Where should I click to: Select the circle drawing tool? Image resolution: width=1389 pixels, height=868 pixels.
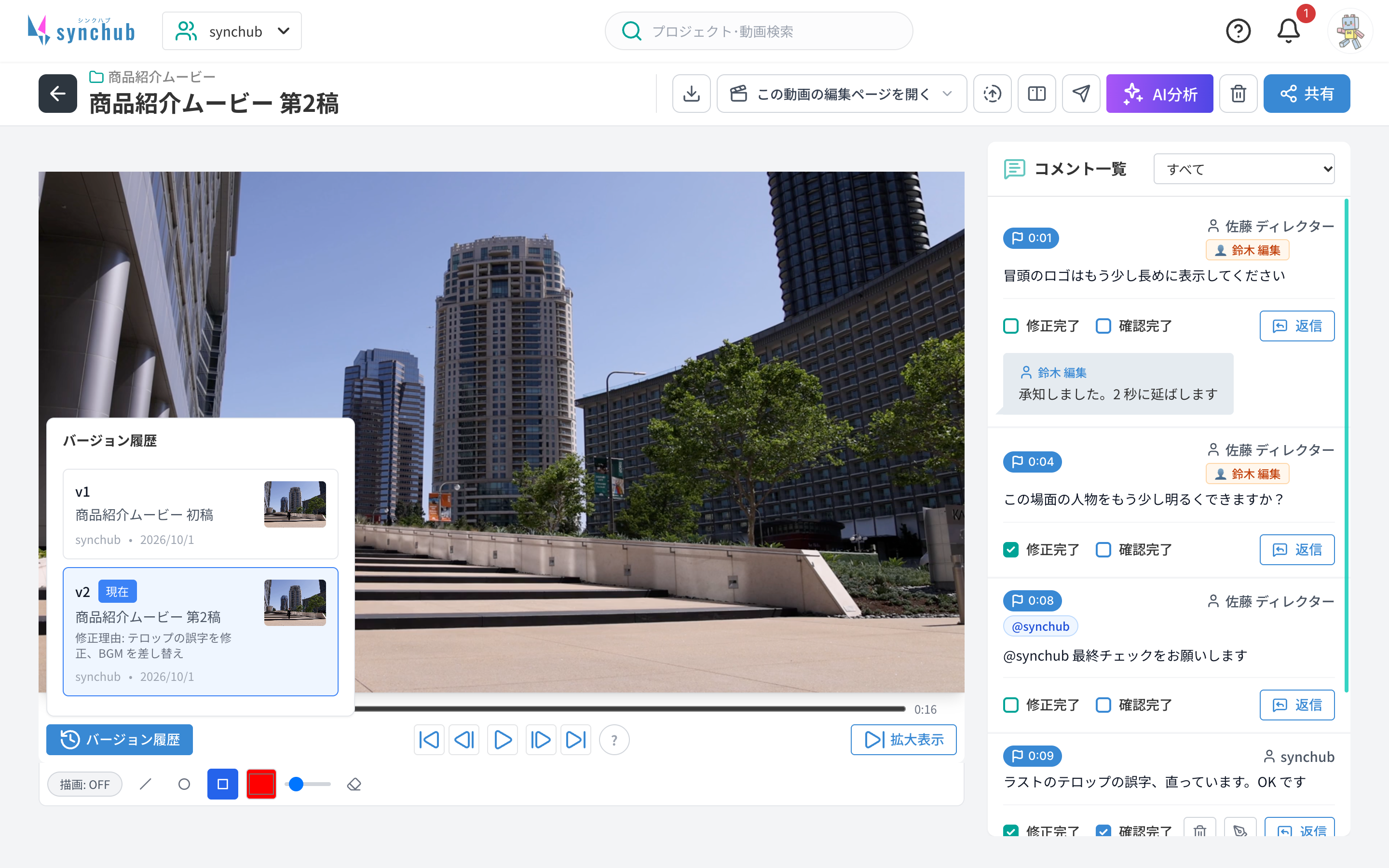coord(184,784)
